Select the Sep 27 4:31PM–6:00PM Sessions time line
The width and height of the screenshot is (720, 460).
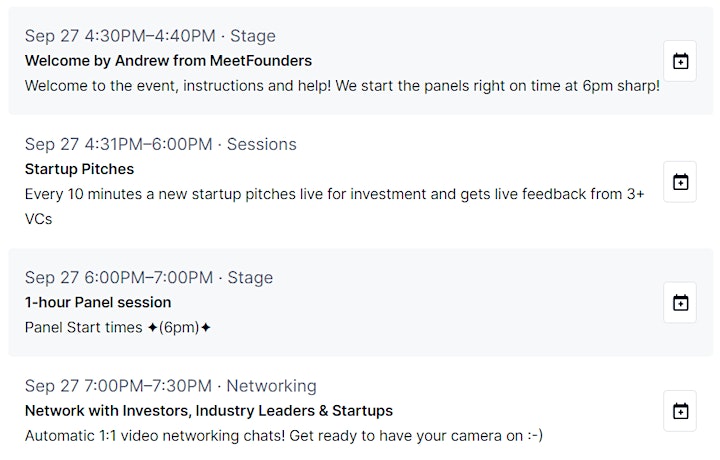coord(161,144)
